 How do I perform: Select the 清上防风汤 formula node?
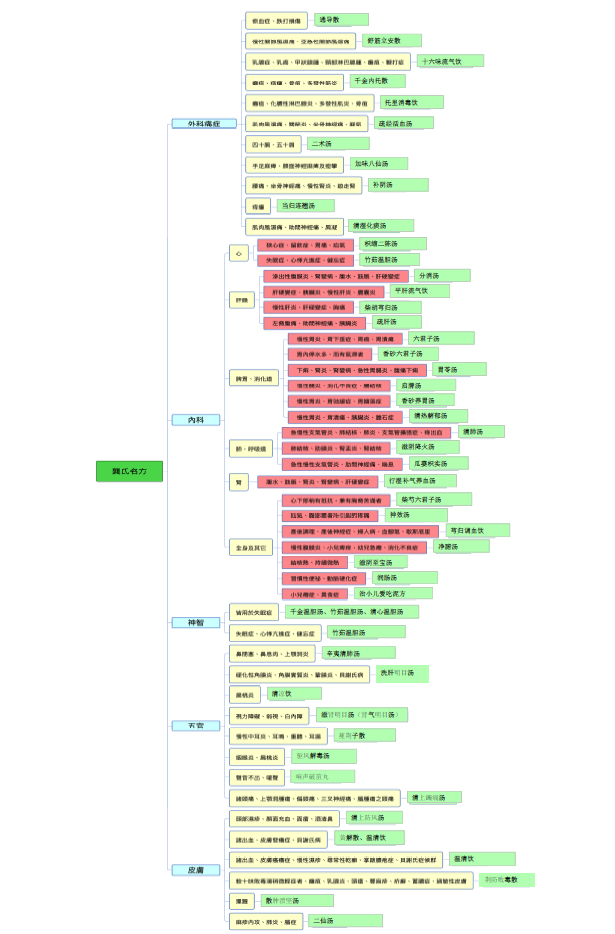click(374, 818)
